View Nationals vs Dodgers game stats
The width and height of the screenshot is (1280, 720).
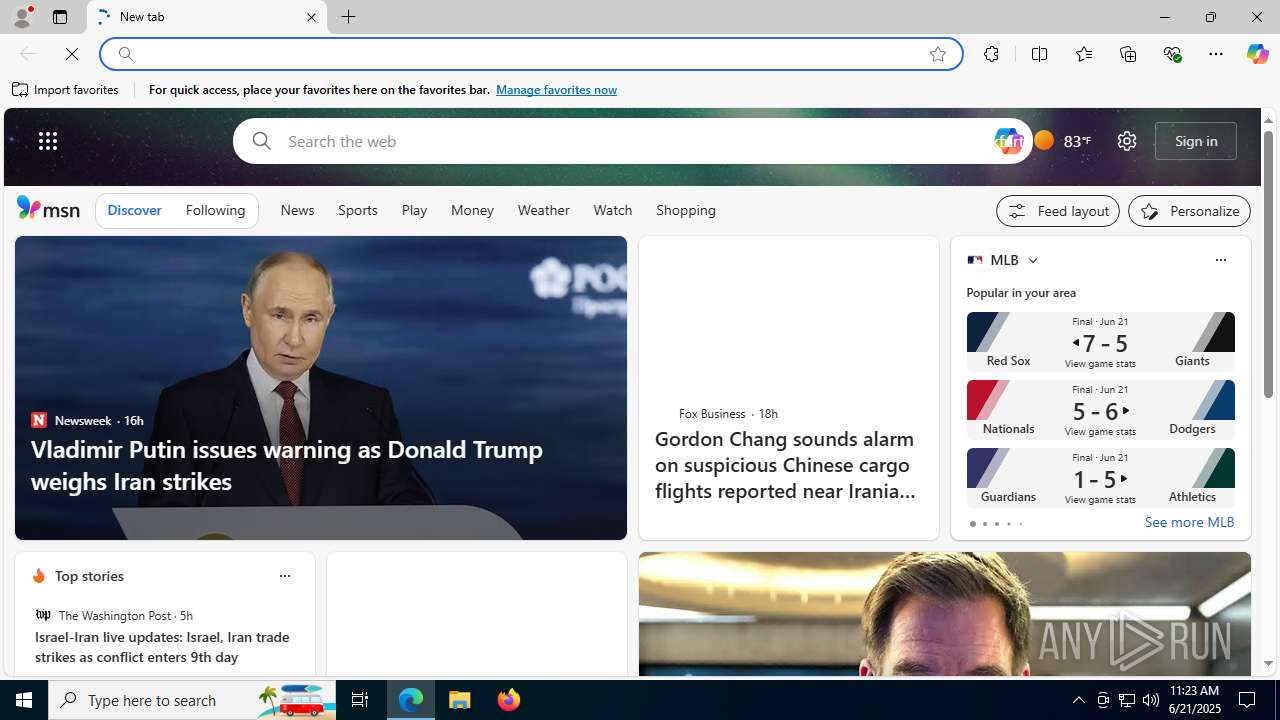1100,410
